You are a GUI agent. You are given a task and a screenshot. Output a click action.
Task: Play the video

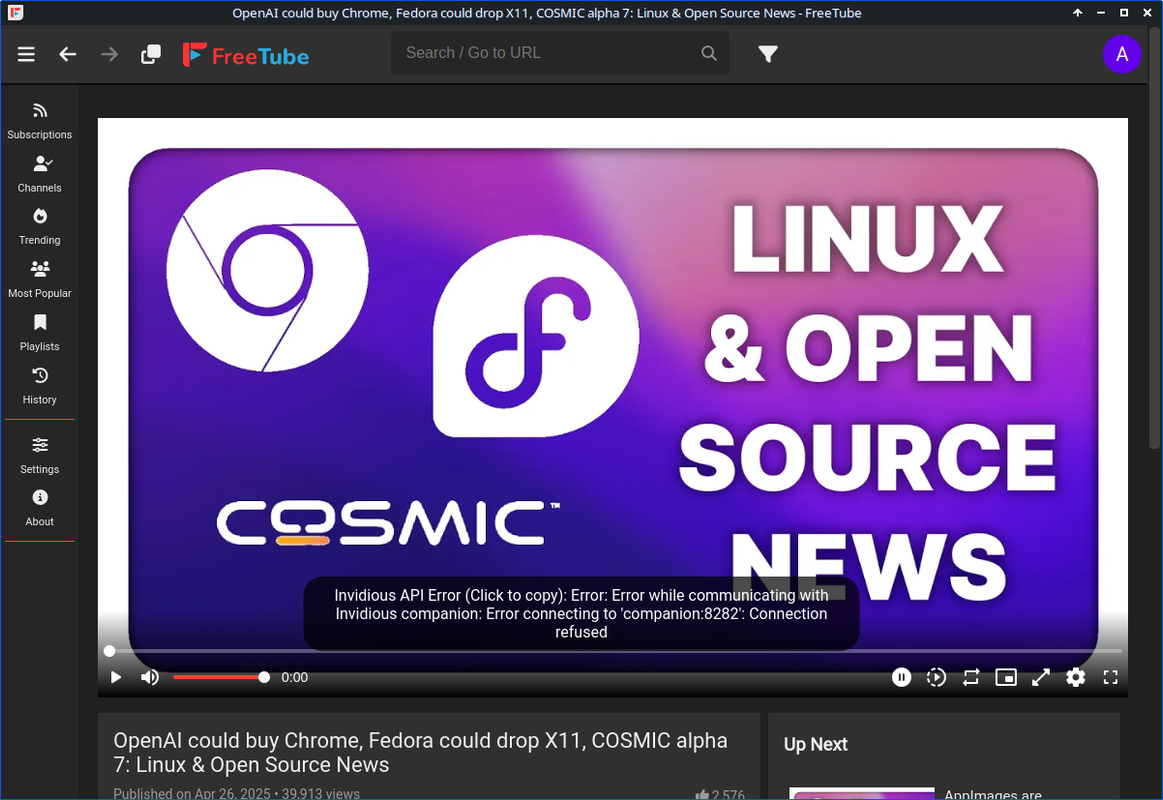pyautogui.click(x=116, y=677)
